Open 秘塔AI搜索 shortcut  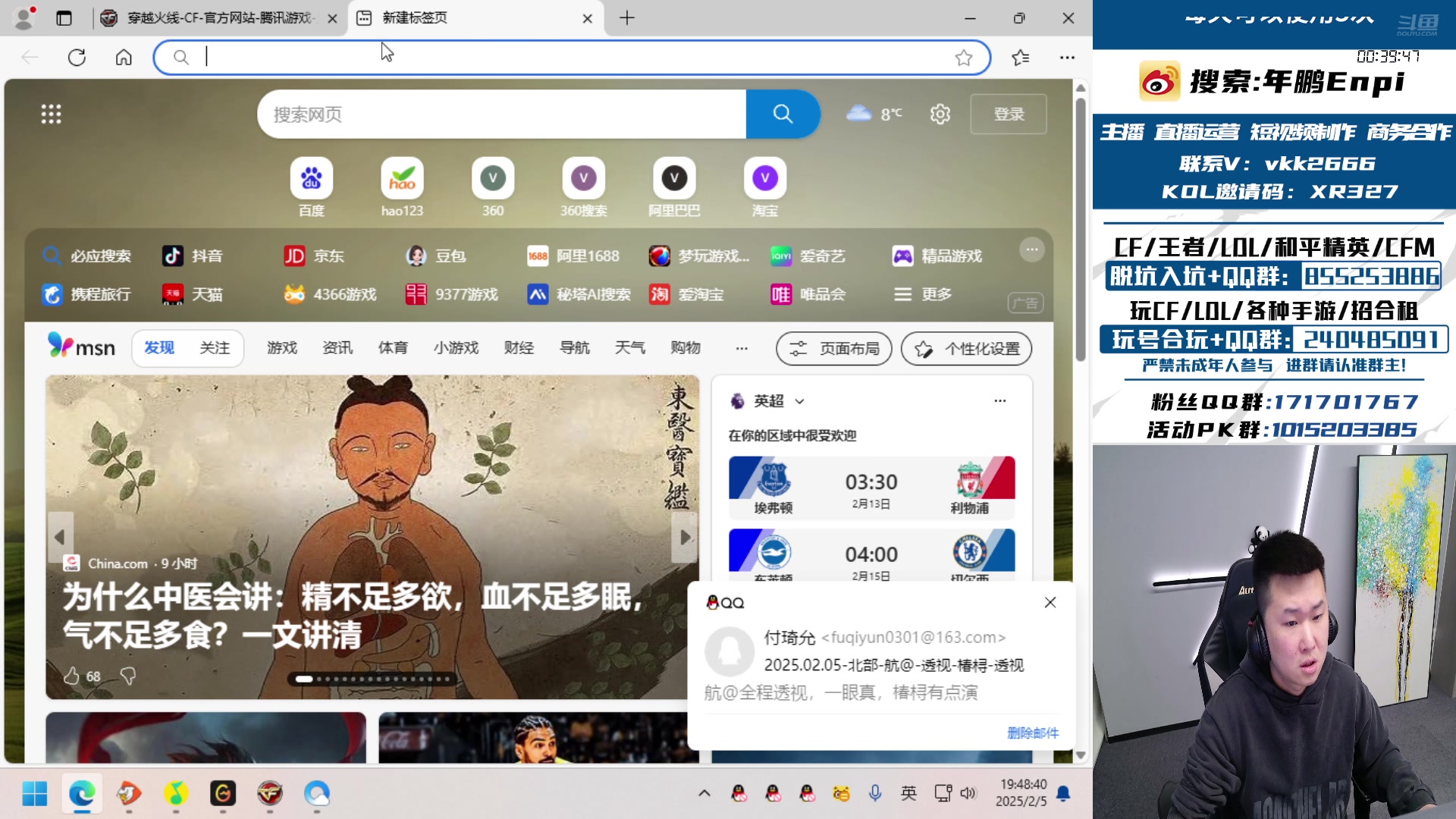coord(579,295)
